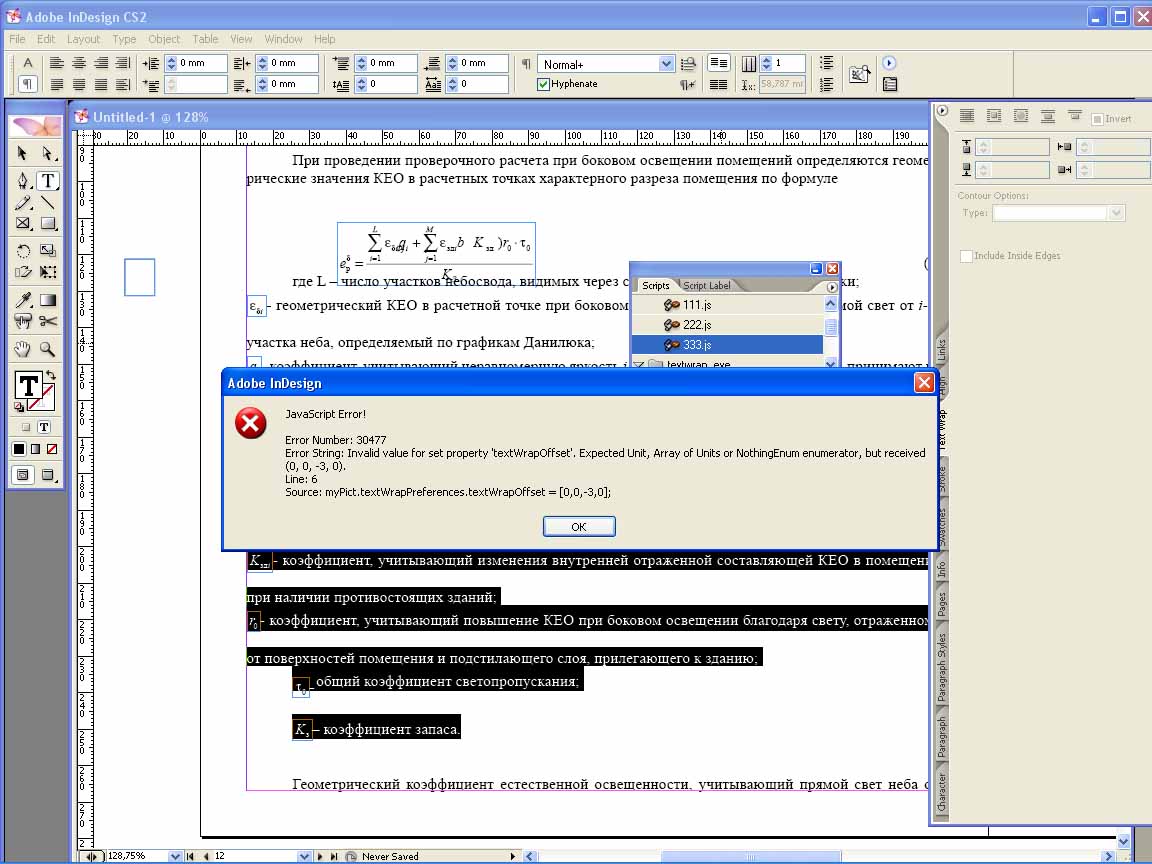
Task: Open the Pages side tab
Action: click(941, 605)
